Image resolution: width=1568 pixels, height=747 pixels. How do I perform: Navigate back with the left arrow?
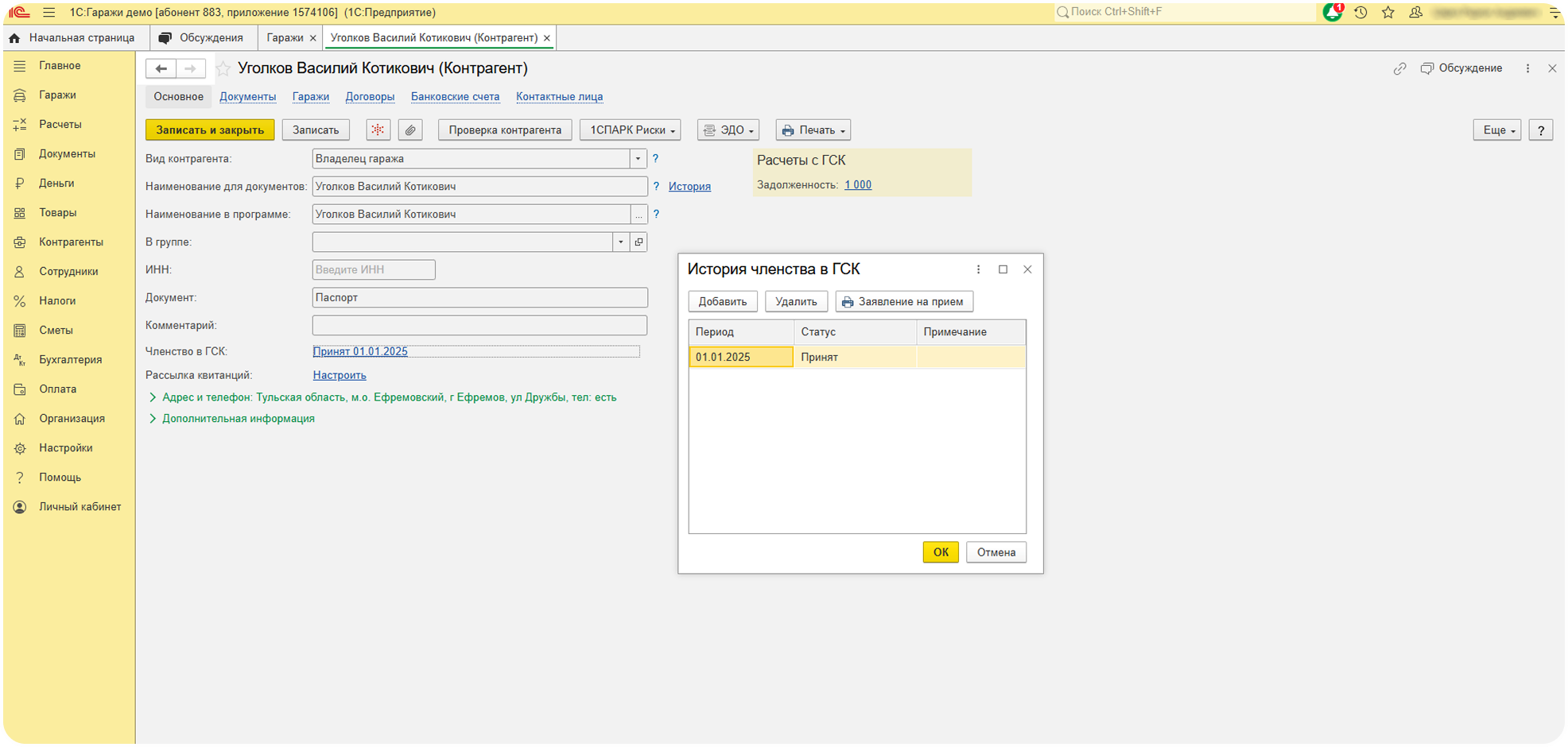161,69
